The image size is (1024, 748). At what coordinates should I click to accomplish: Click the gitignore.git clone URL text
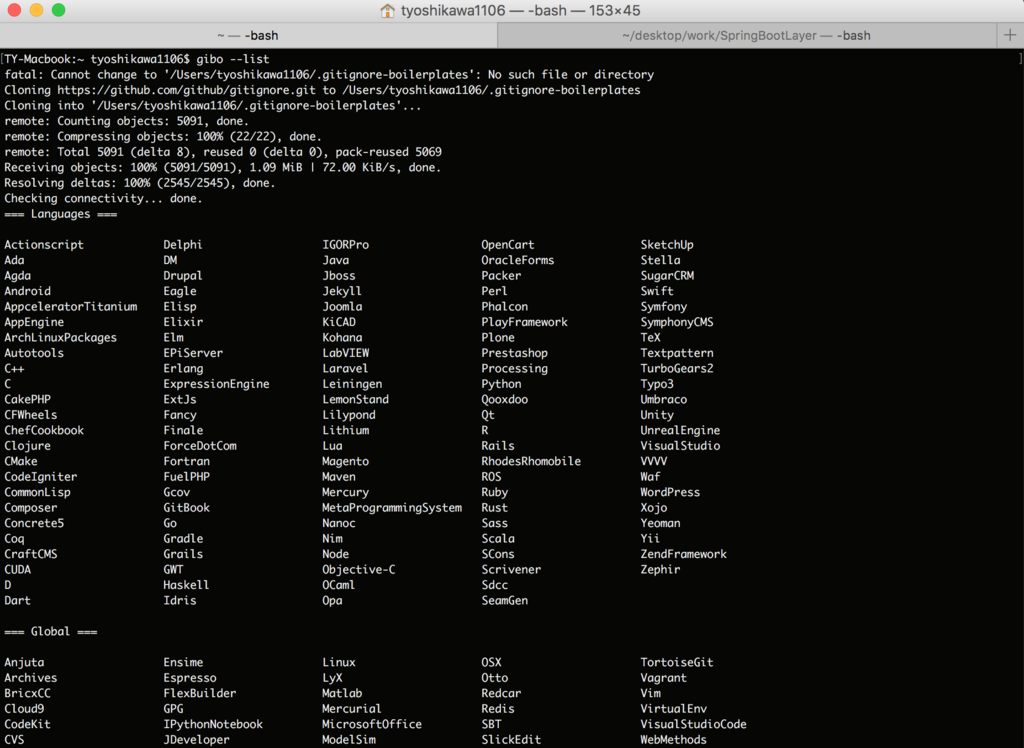pyautogui.click(x=186, y=90)
